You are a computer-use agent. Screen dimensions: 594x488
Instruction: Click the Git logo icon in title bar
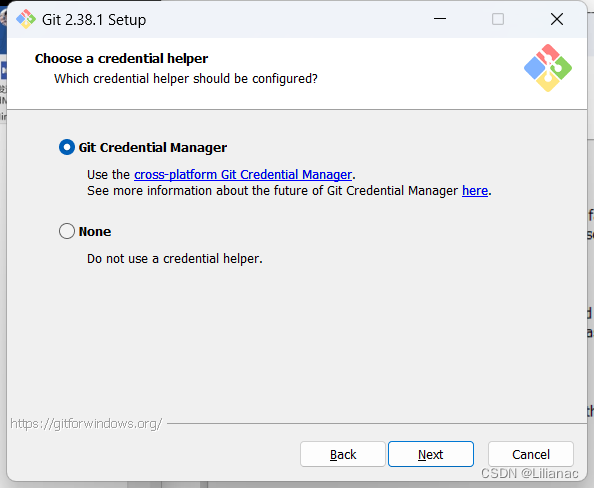pos(26,19)
